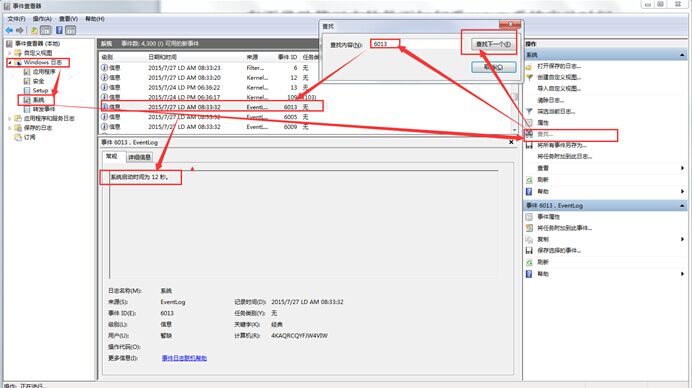692x388 pixels.
Task: Sort by the 事件 ID column header
Action: [x=287, y=57]
